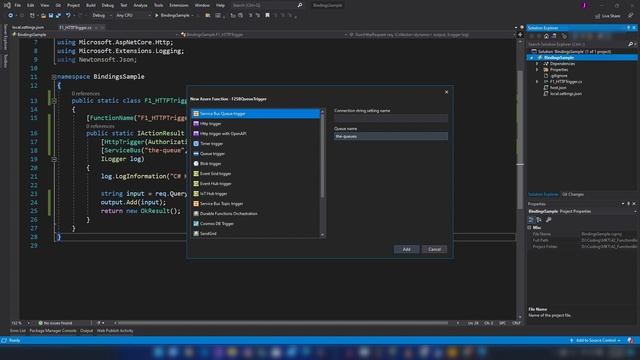Open the View menu
The height and width of the screenshot is (360, 640).
(x=44, y=5)
